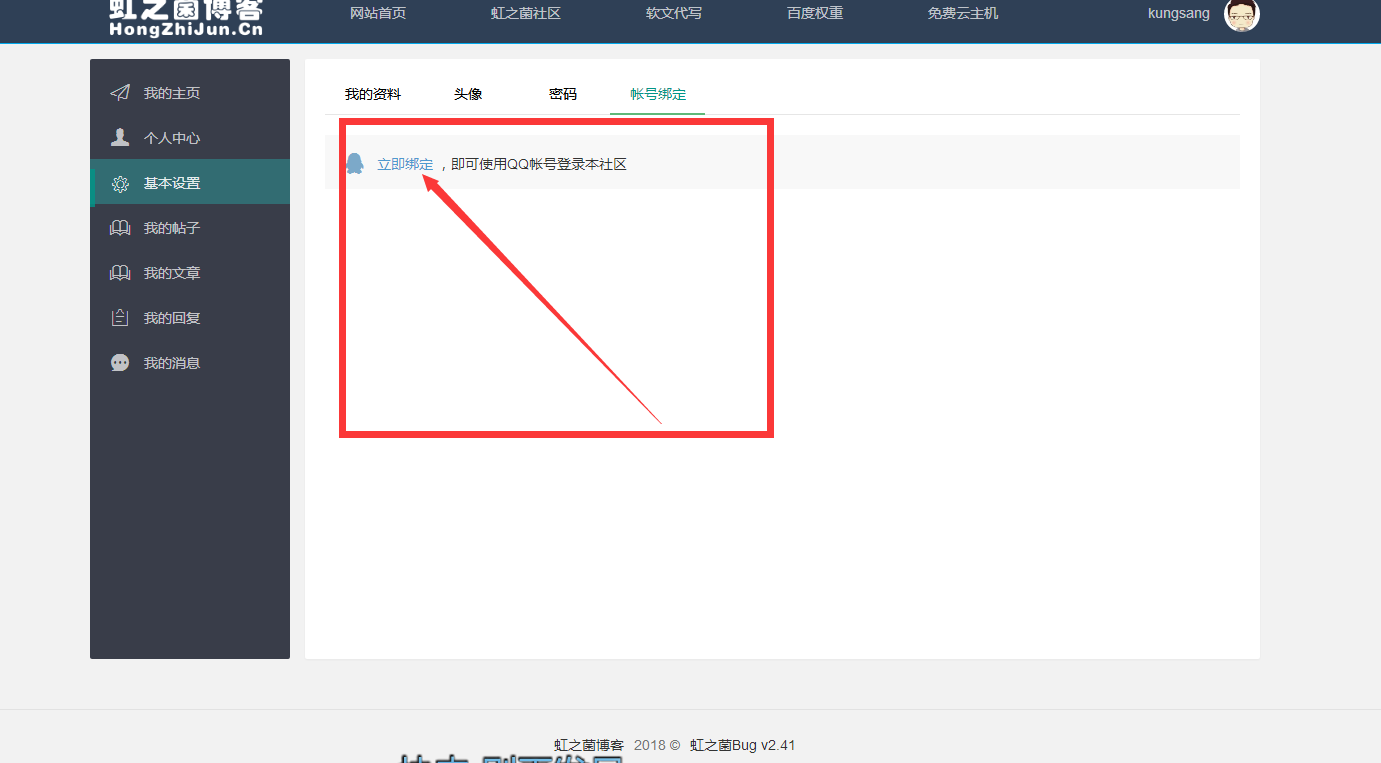Open the 免费云主机 navigation link

tap(963, 14)
